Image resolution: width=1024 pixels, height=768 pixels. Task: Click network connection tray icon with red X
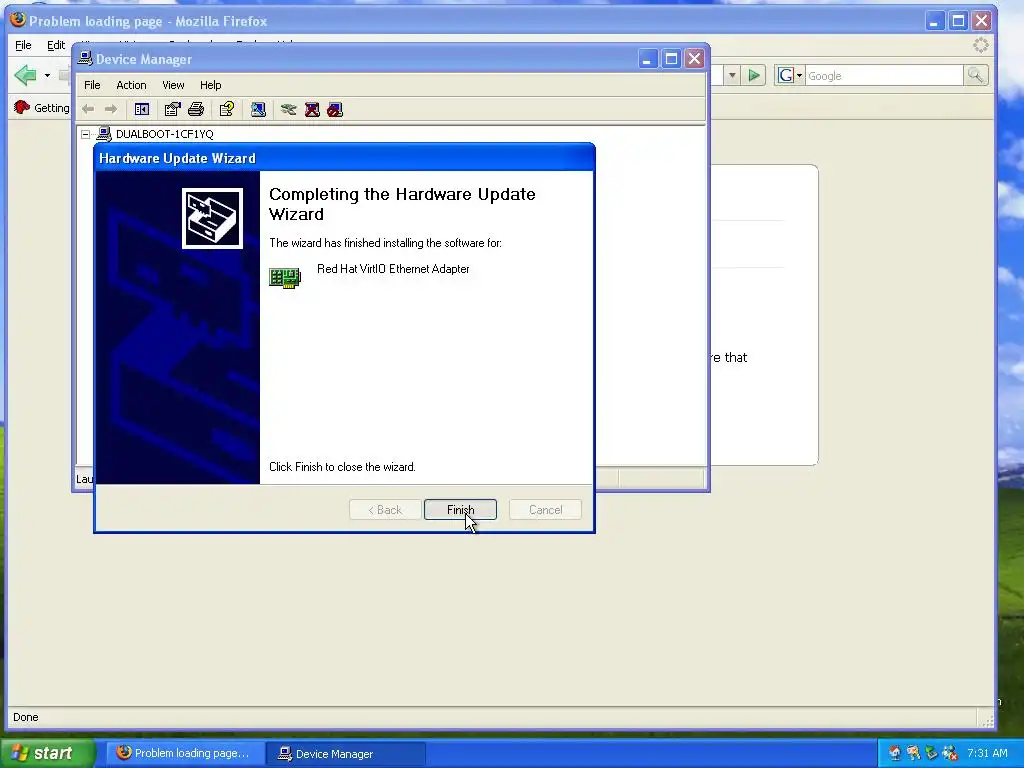tap(950, 753)
